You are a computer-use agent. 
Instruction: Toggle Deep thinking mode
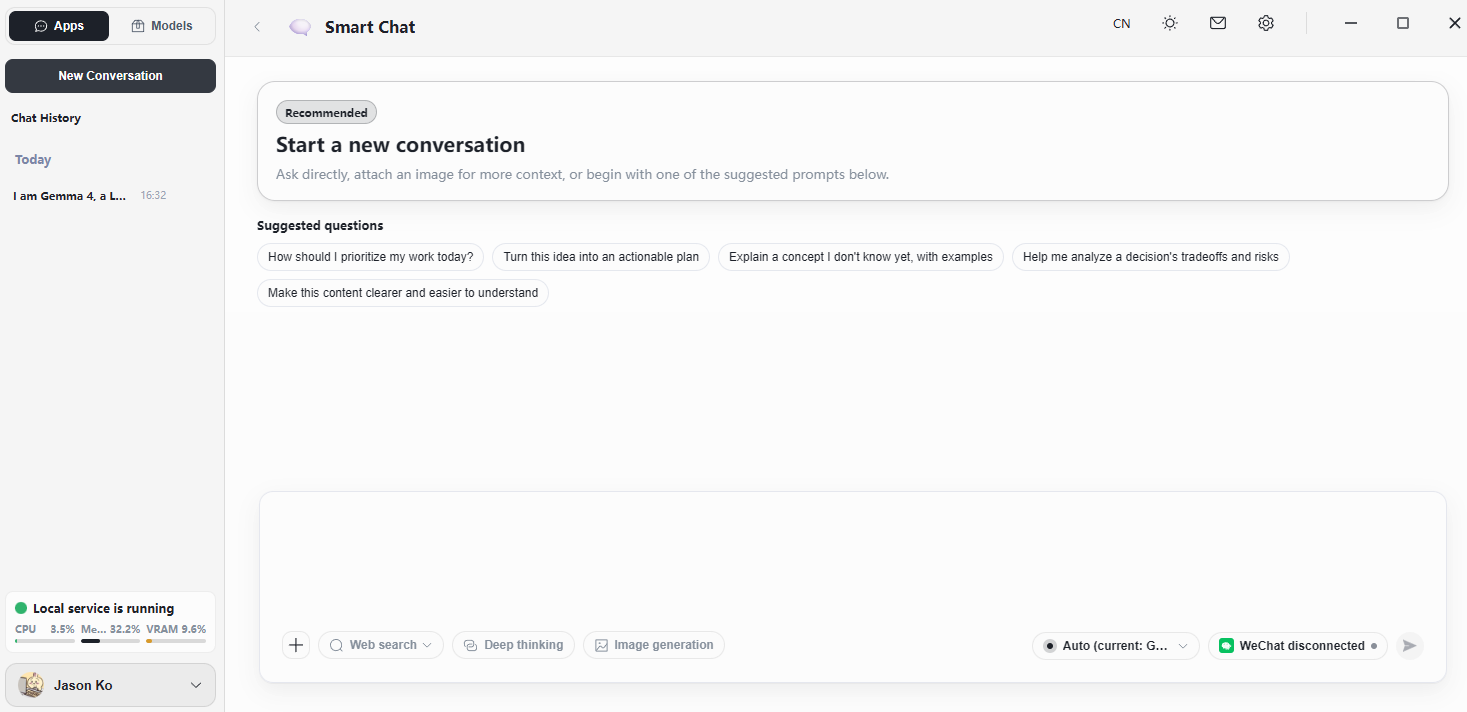514,645
